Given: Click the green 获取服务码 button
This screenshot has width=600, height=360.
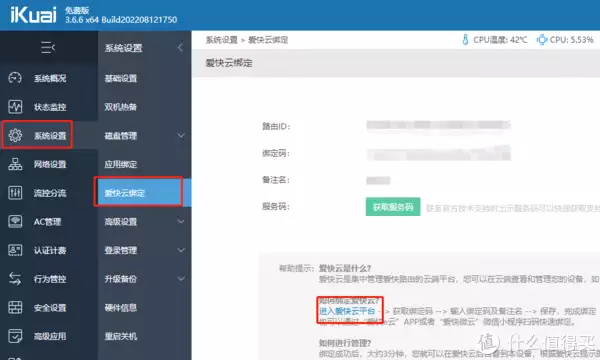Looking at the screenshot, I should (393, 207).
